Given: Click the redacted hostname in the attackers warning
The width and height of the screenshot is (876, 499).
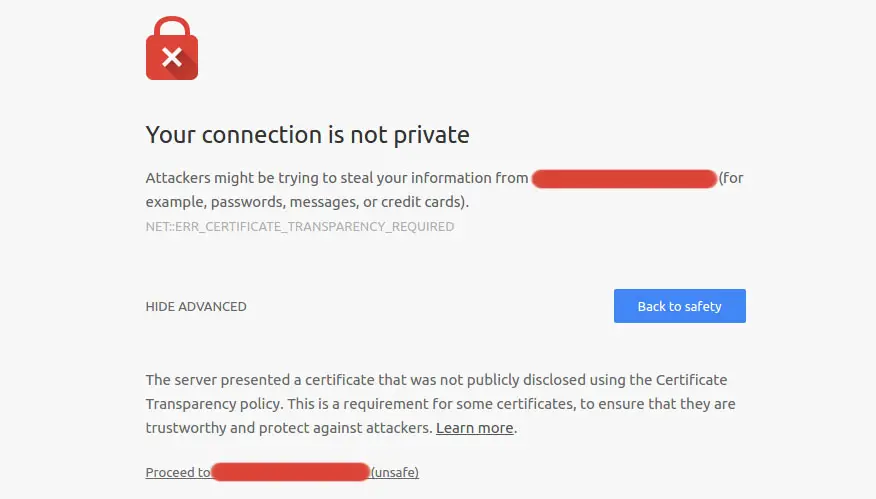Looking at the screenshot, I should coord(624,179).
